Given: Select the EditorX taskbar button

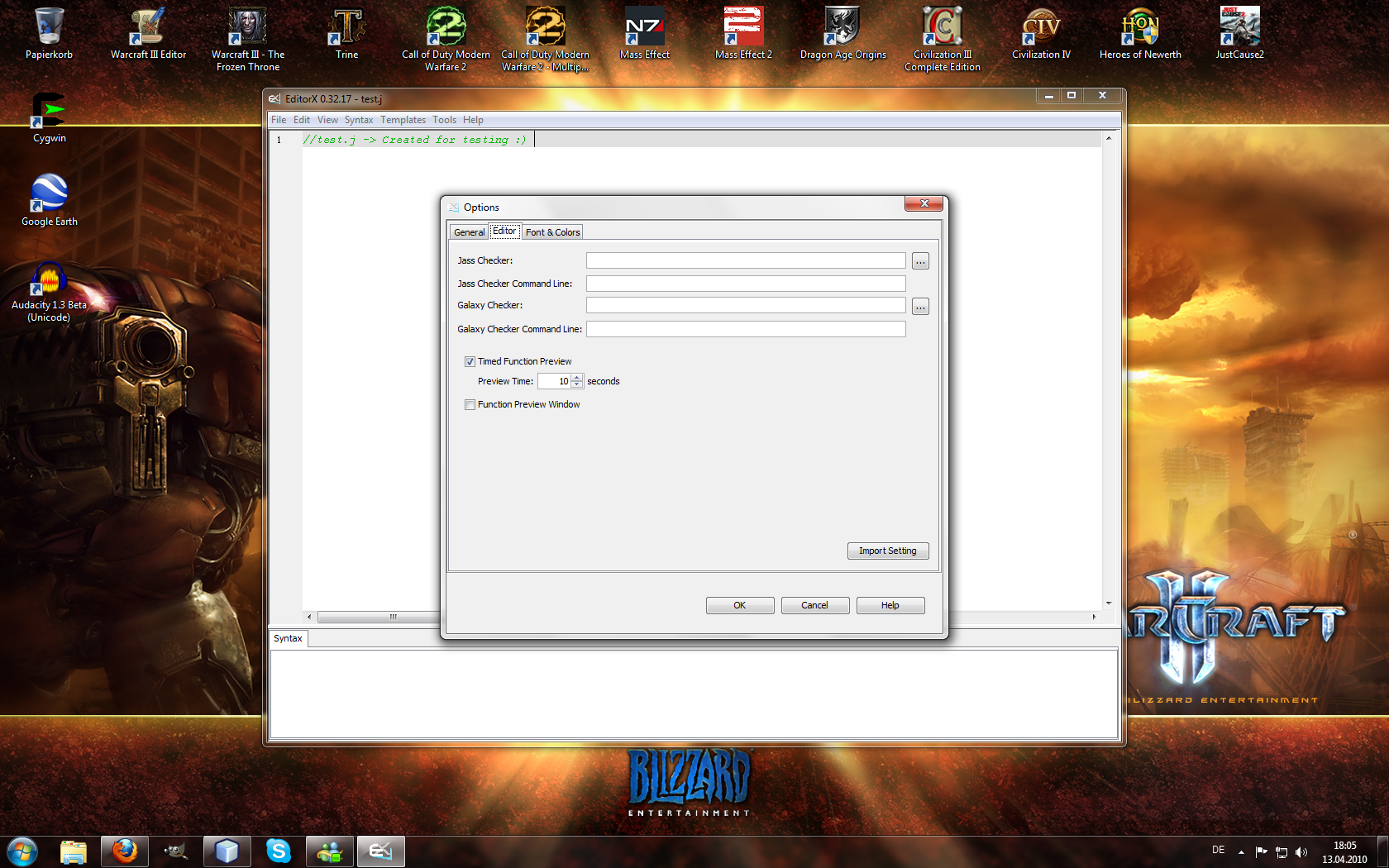Looking at the screenshot, I should (x=381, y=851).
